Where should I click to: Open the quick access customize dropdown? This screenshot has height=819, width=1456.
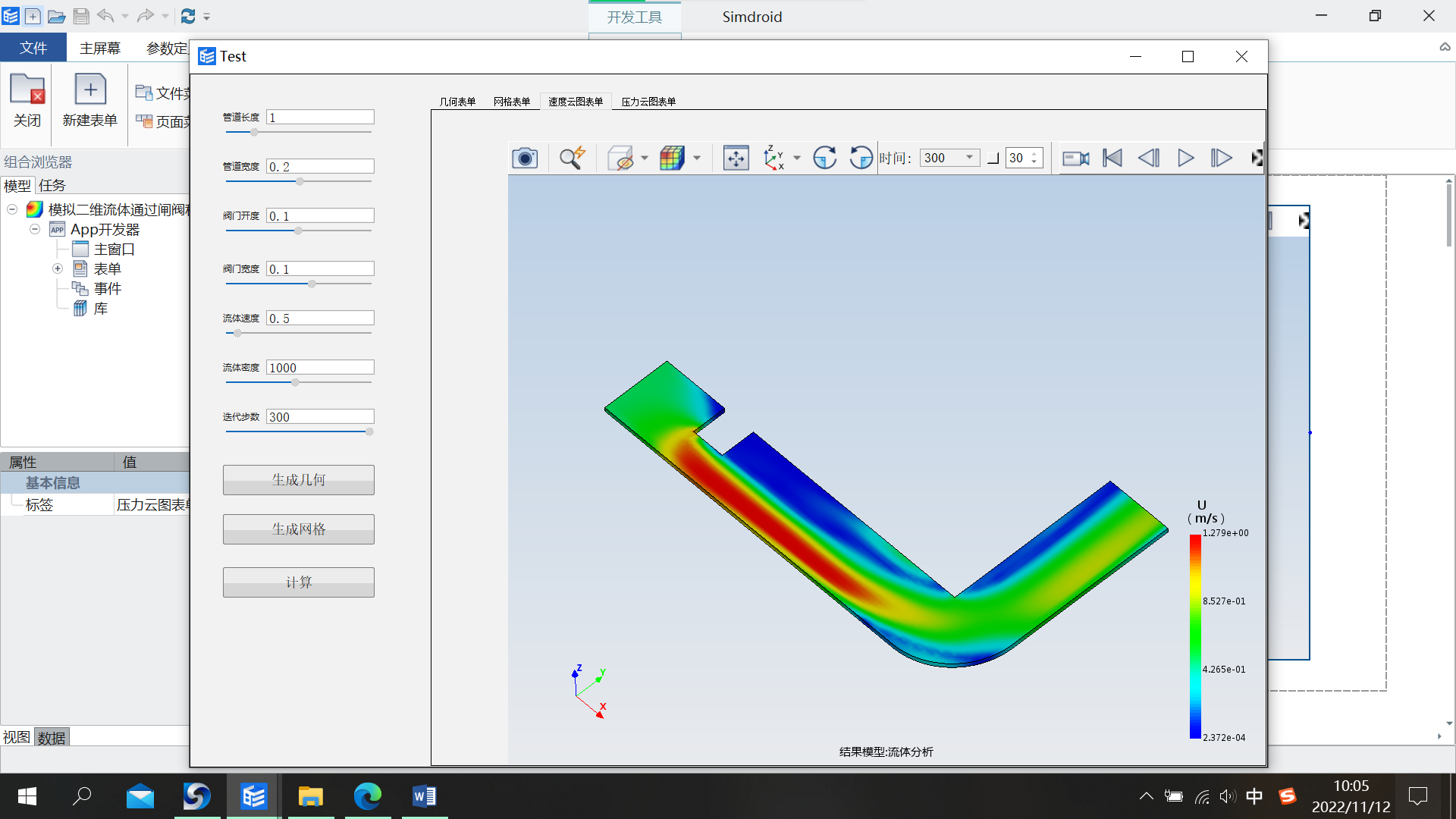(207, 17)
